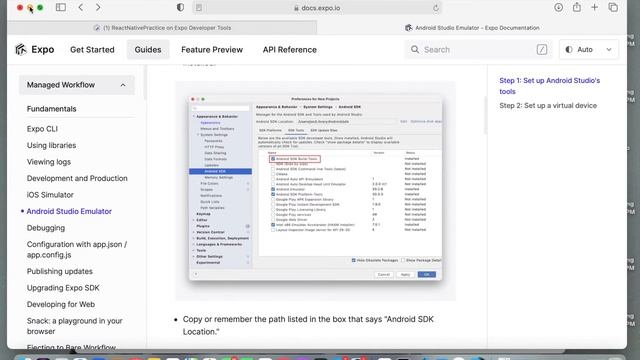640x360 pixels.
Task: Open the privacy shield icon
Action: 180,7
